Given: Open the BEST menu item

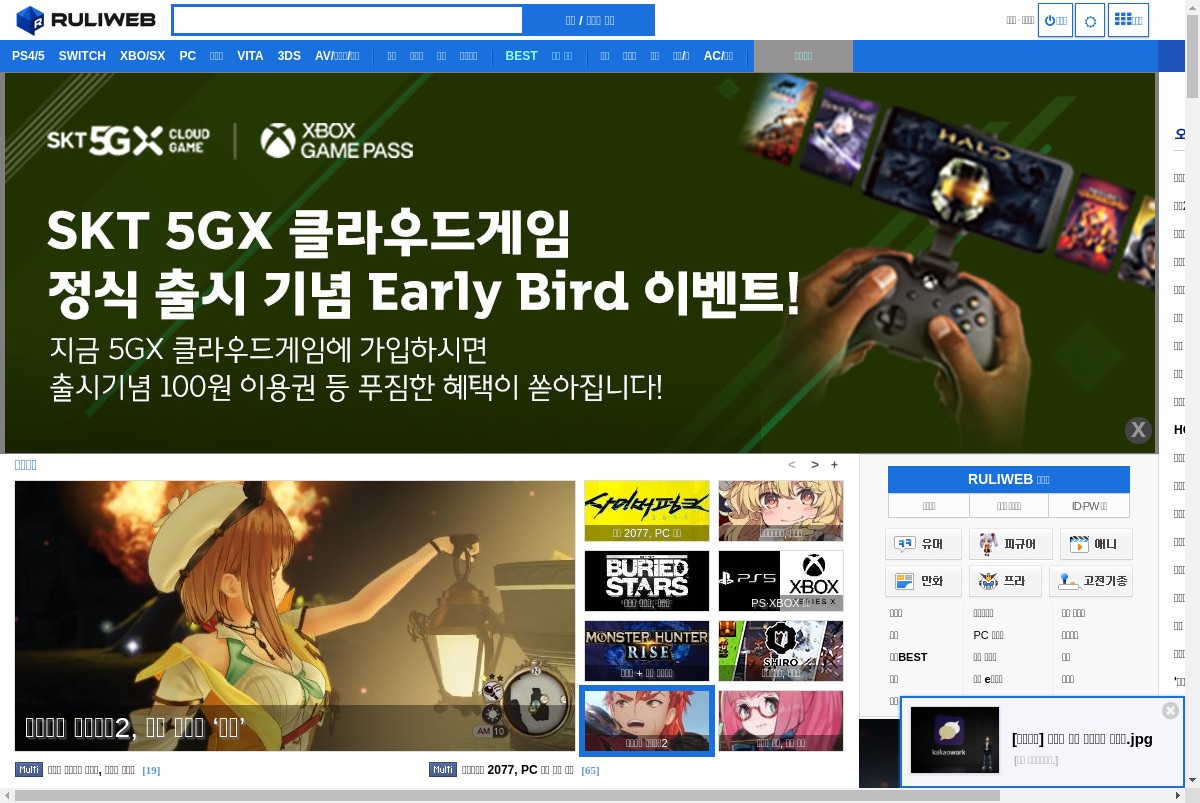Looking at the screenshot, I should click(x=521, y=56).
